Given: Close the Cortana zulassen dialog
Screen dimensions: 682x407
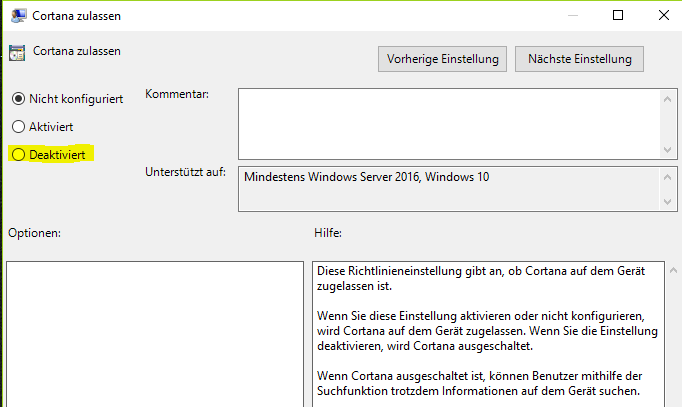Looking at the screenshot, I should (662, 15).
